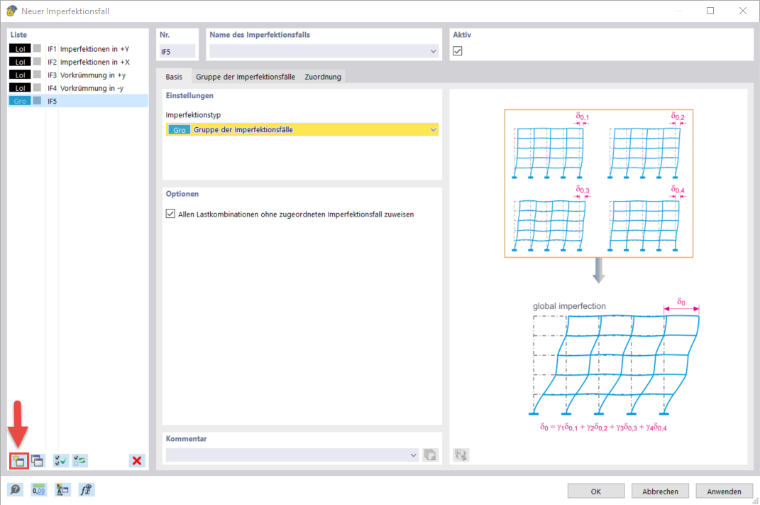Open the formula script icon
This screenshot has width=760, height=505.
(86, 490)
